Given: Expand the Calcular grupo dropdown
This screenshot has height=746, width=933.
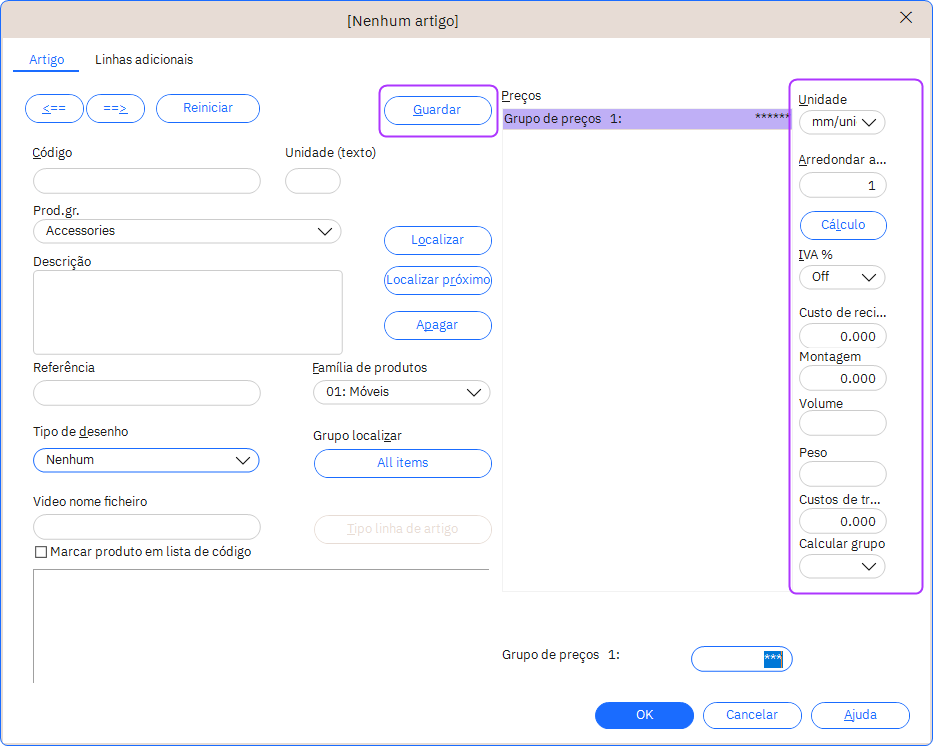Looking at the screenshot, I should tap(842, 567).
